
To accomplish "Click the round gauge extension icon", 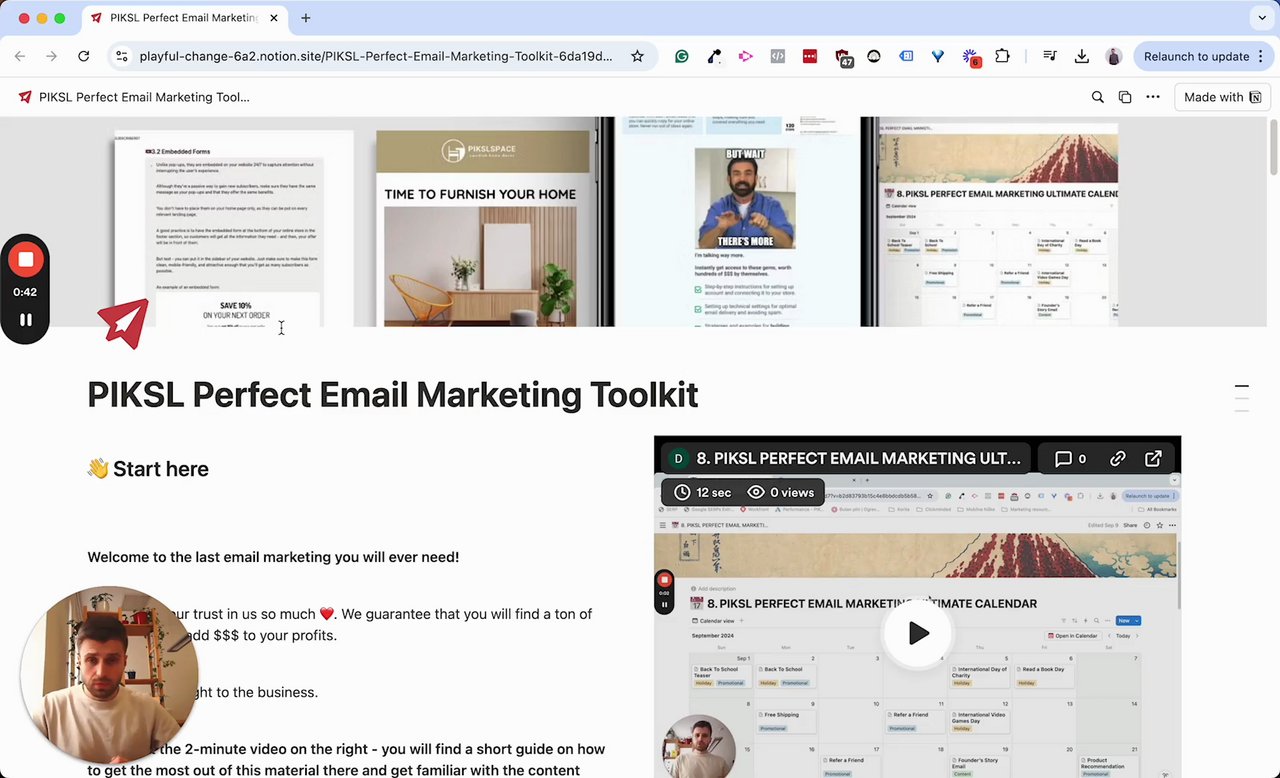I will tap(874, 57).
